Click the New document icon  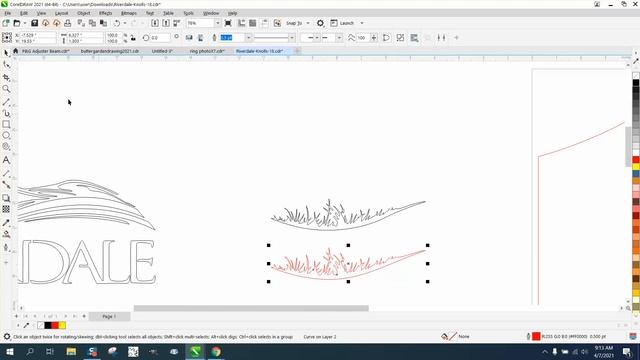[6, 23]
